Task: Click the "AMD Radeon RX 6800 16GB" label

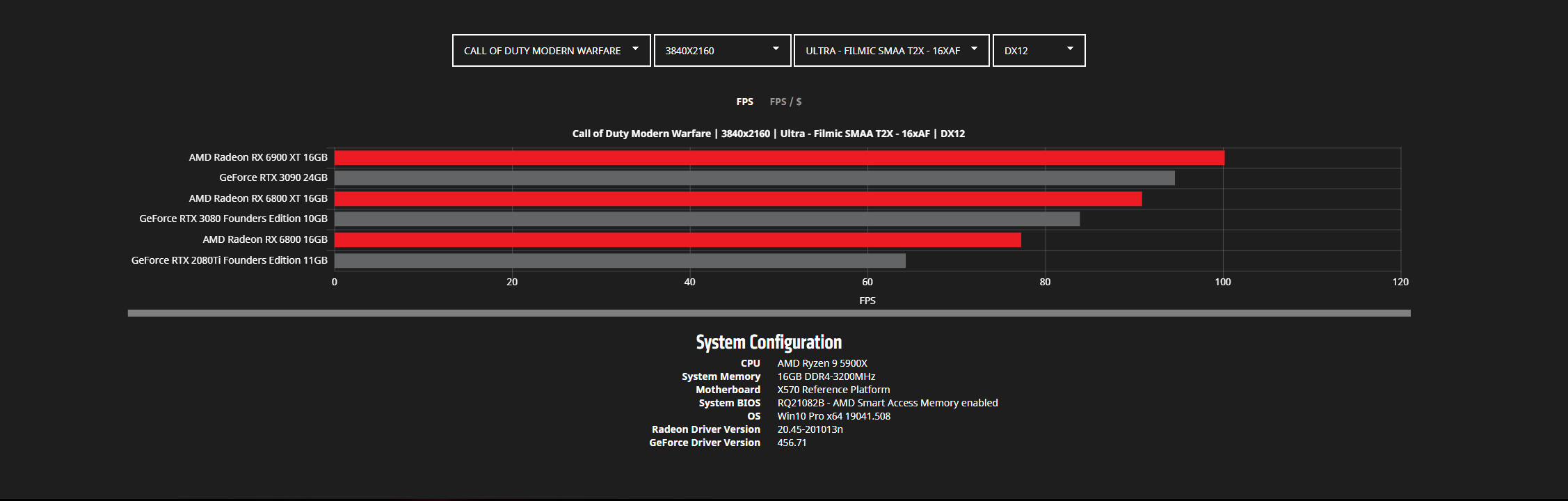Action: tap(265, 239)
